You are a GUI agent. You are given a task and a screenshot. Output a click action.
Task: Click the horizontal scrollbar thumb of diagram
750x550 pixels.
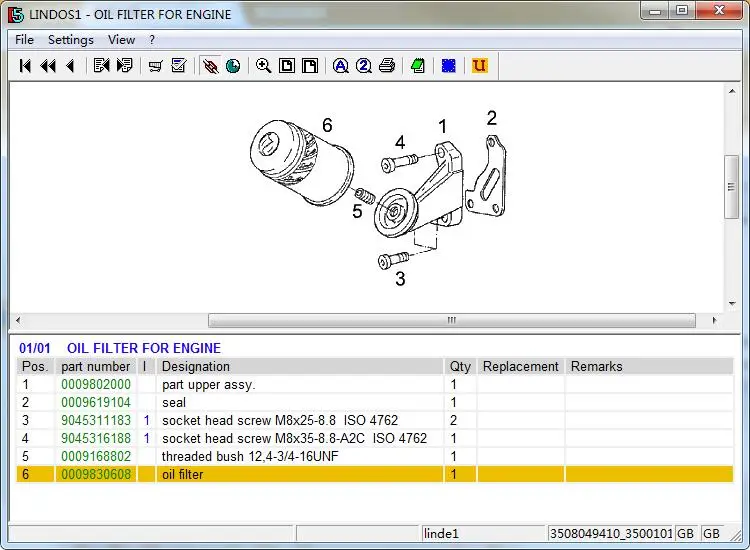pyautogui.click(x=452, y=320)
